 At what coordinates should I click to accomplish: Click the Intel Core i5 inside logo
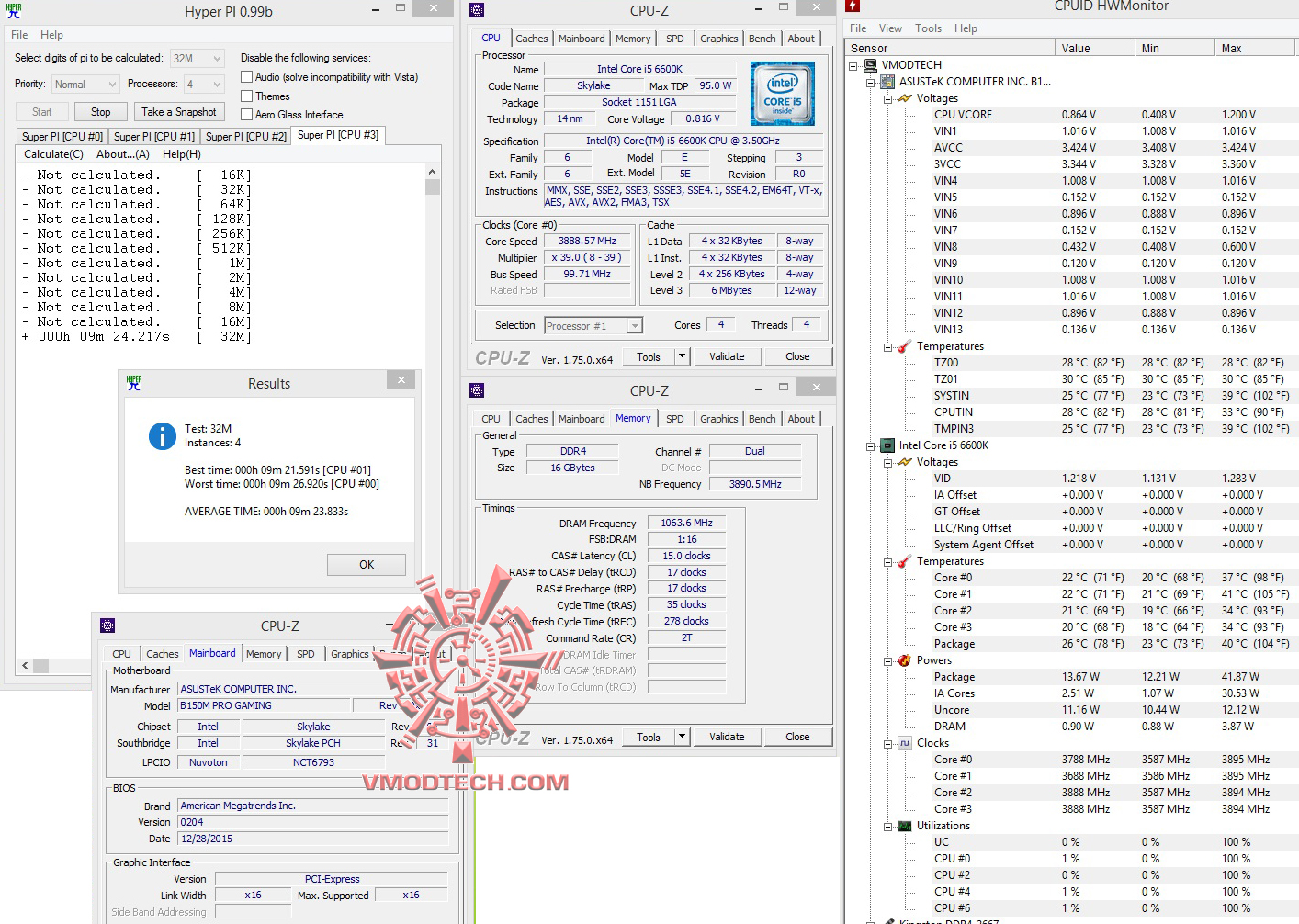[783, 94]
